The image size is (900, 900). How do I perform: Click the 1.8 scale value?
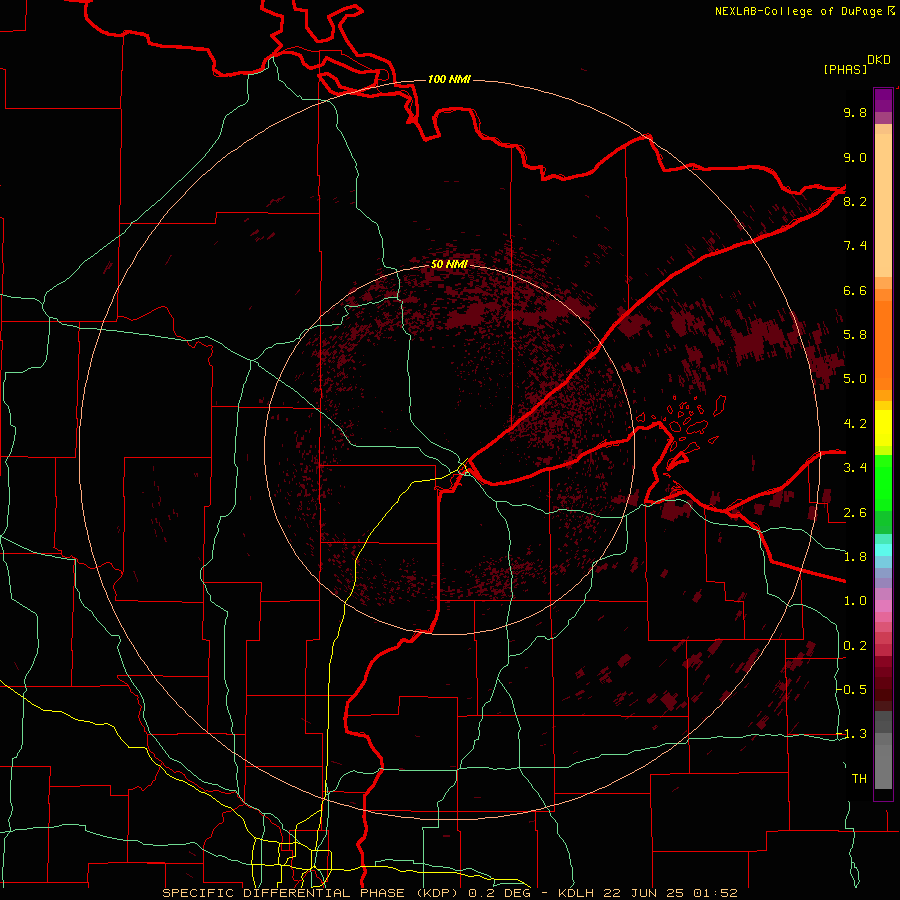[855, 557]
